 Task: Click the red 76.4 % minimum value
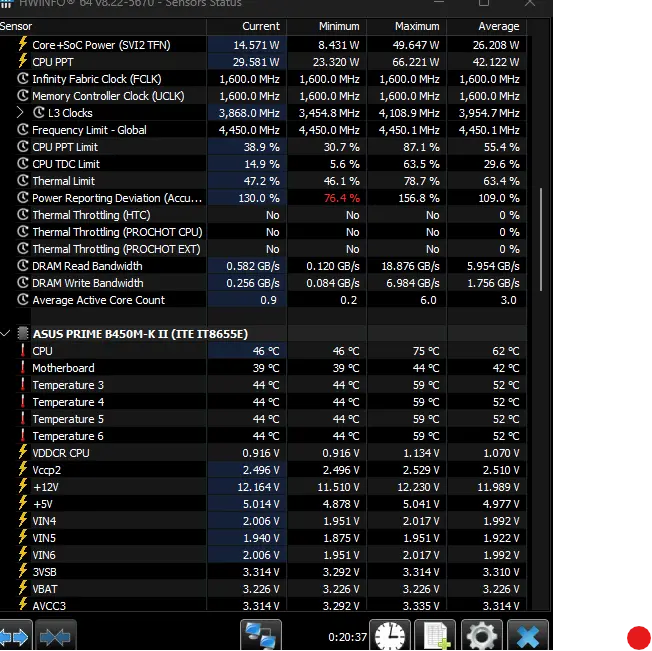tap(342, 198)
